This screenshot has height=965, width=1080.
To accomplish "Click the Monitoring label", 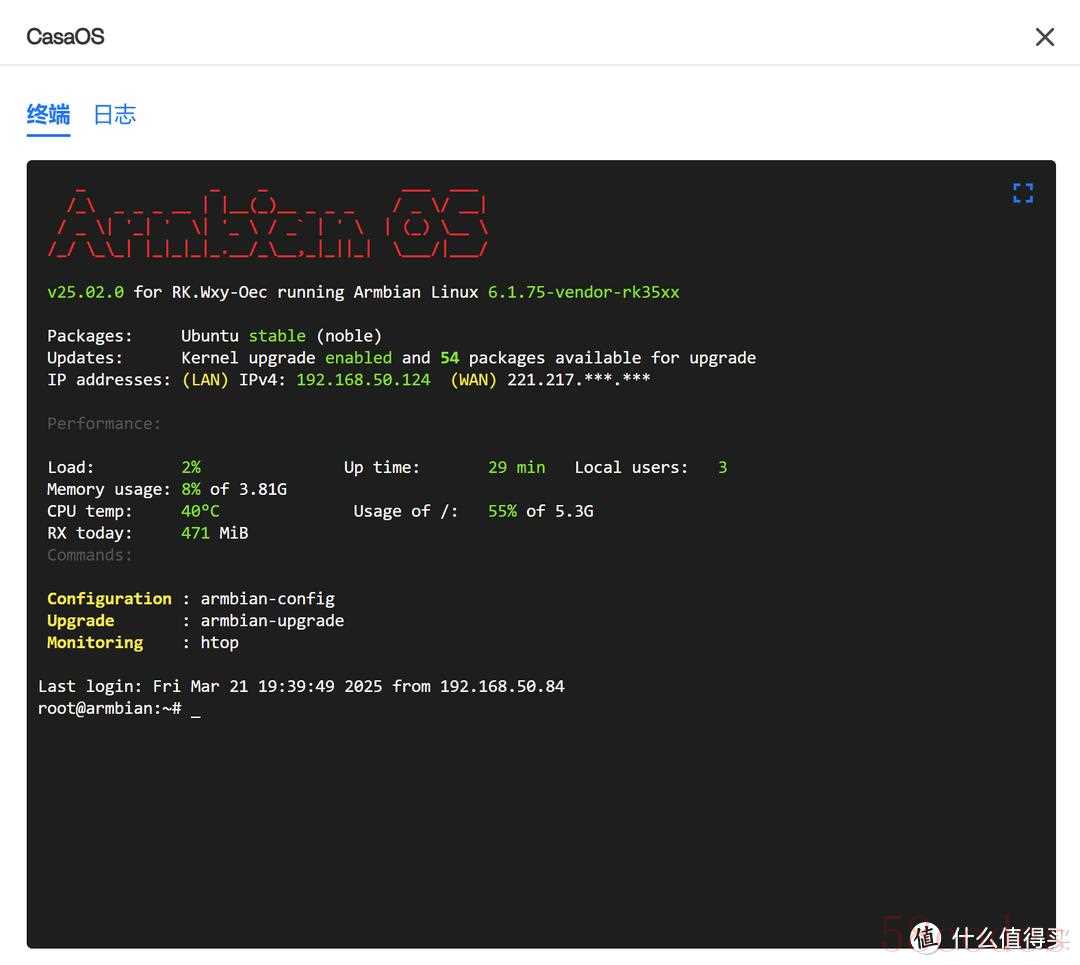I will (95, 643).
